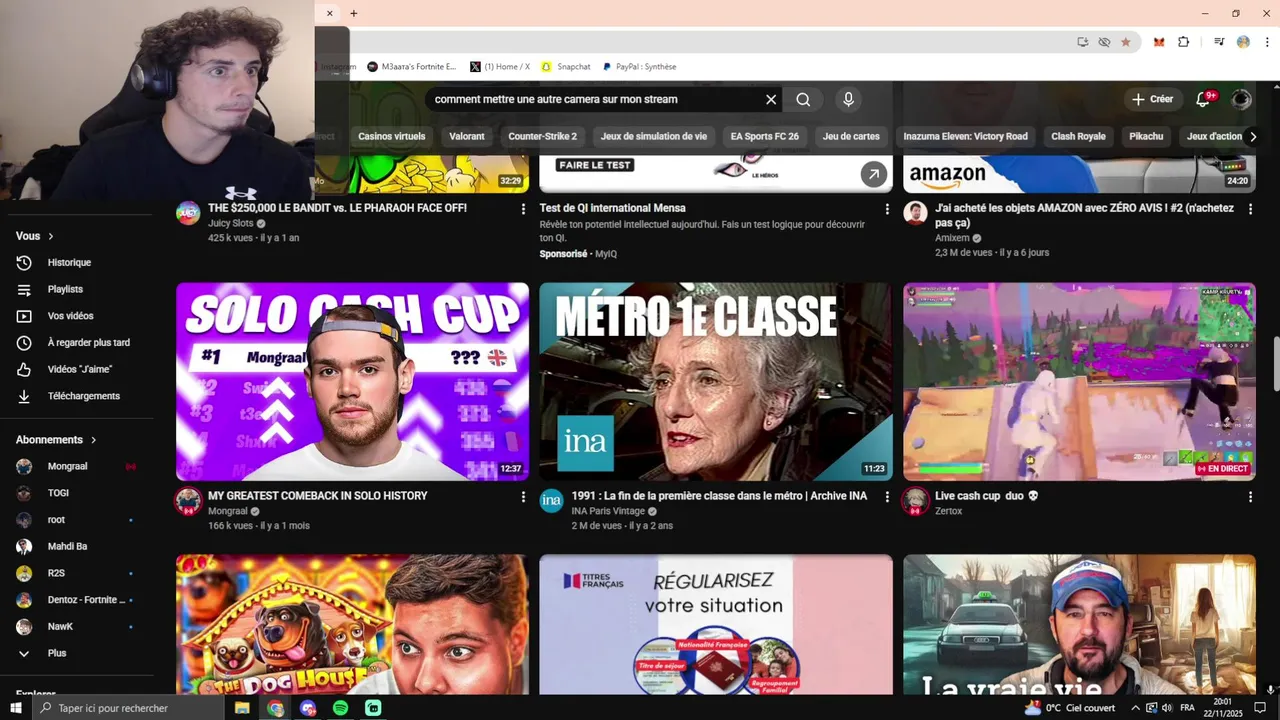Click the YouTube search input field
The height and width of the screenshot is (720, 1280).
pyautogui.click(x=595, y=99)
